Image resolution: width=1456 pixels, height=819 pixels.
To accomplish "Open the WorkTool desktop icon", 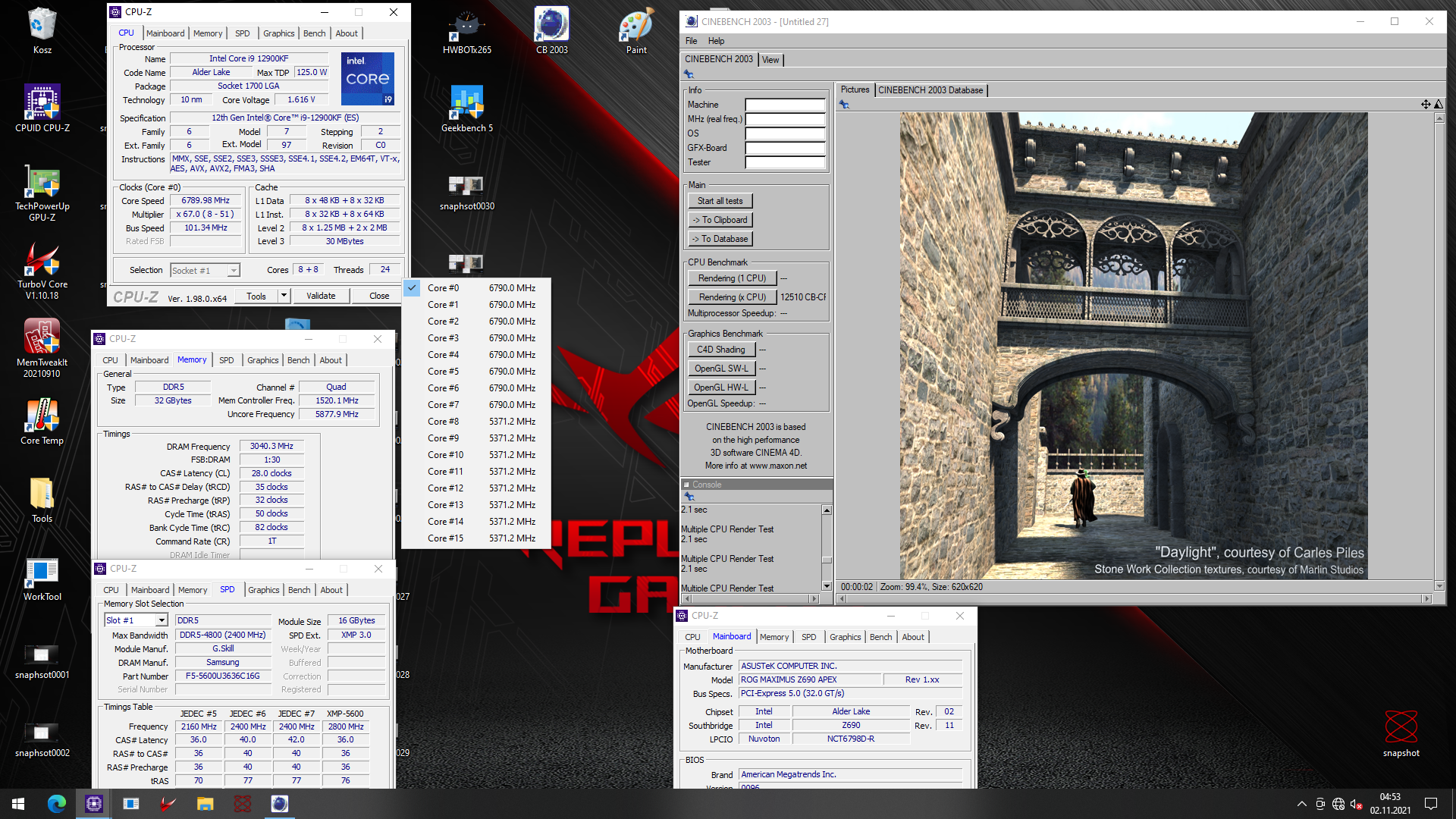I will 42,579.
